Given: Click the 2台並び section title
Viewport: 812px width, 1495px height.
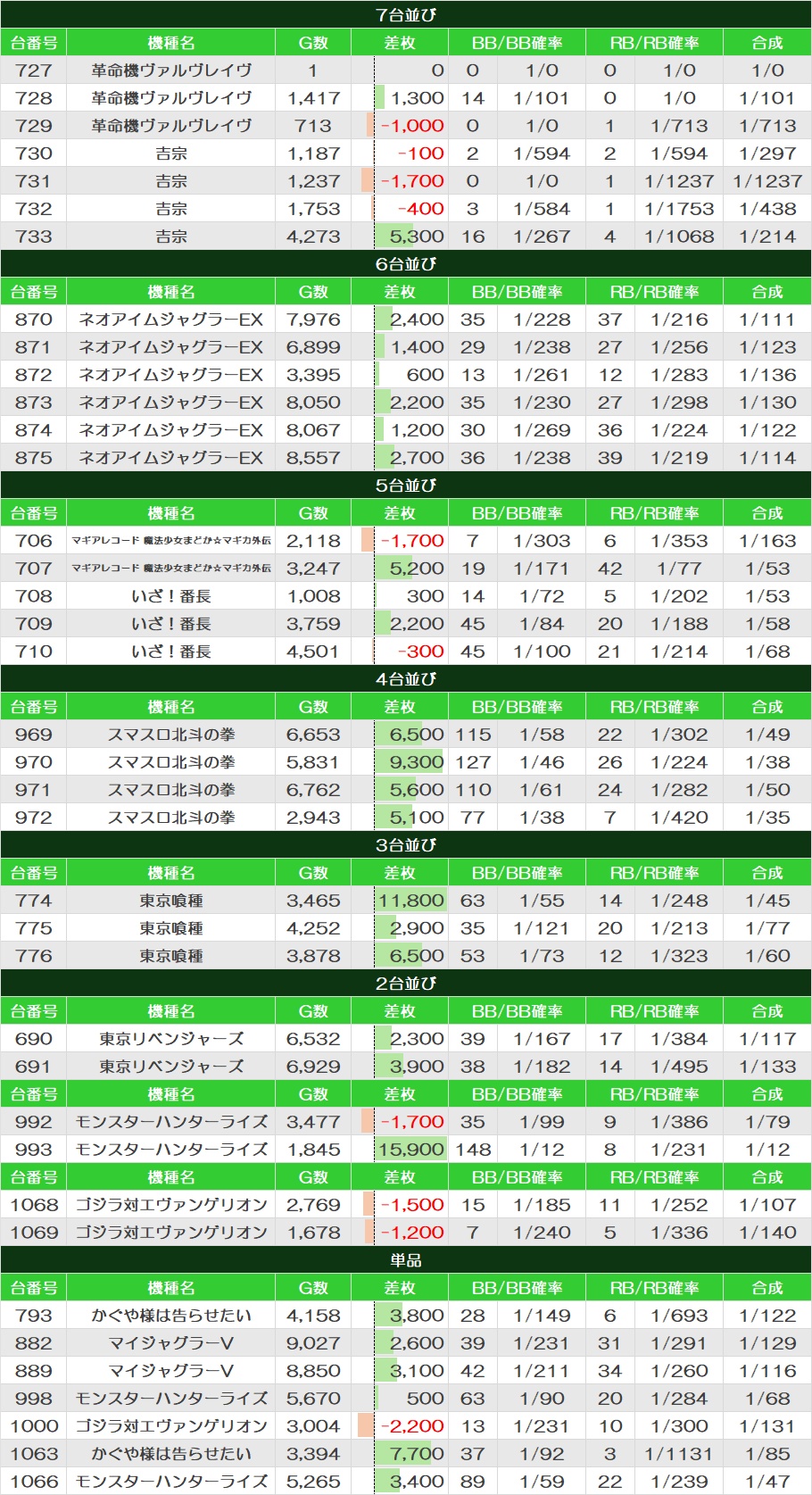Looking at the screenshot, I should 406,983.
